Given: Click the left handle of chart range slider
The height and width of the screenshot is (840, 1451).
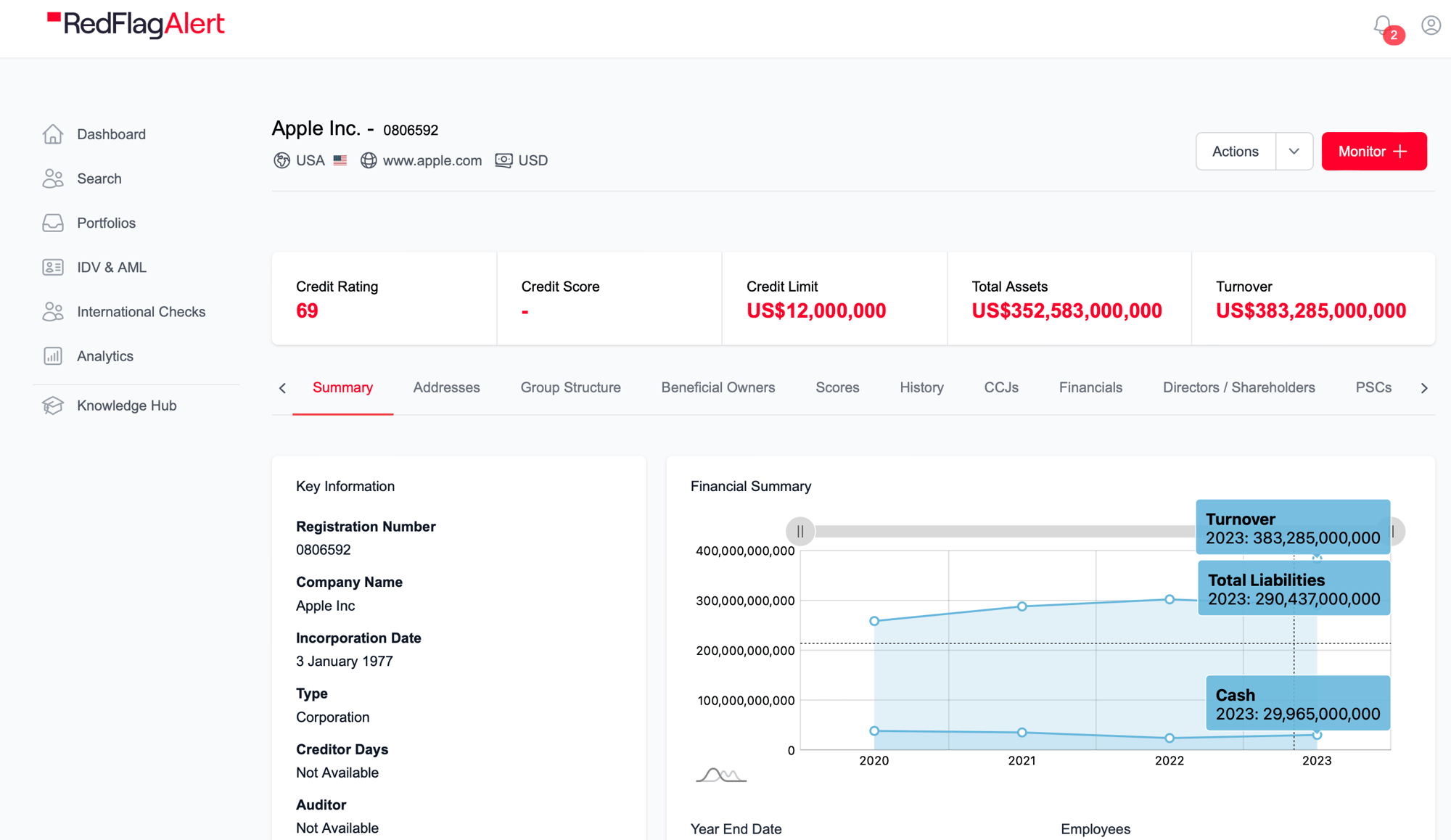Looking at the screenshot, I should point(800,532).
